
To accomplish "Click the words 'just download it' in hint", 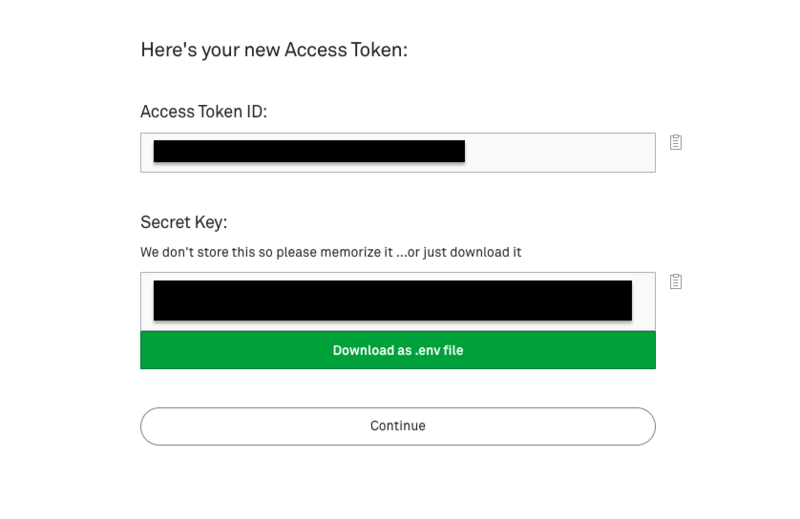I will click(x=472, y=252).
